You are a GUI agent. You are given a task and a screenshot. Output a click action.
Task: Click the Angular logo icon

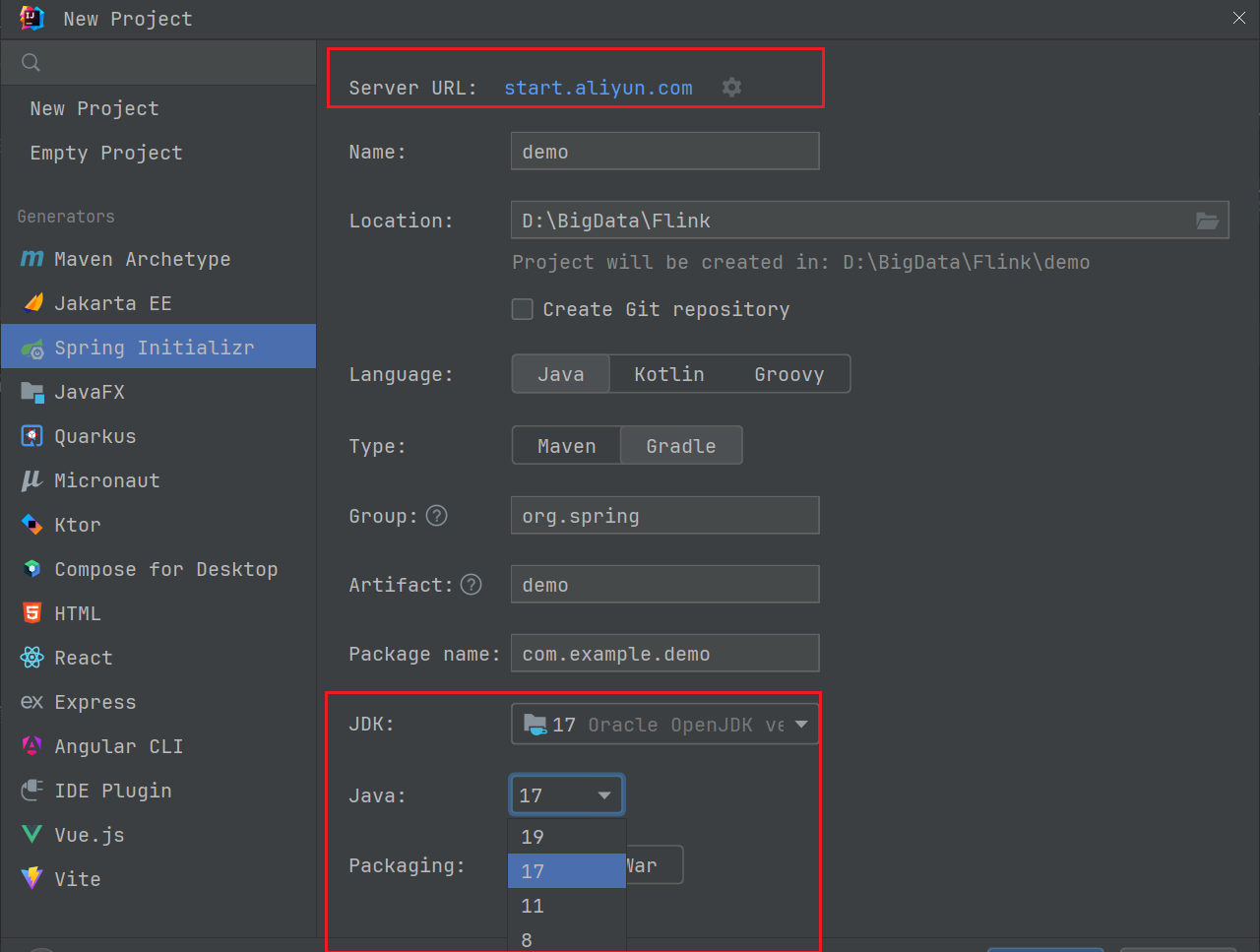32,746
